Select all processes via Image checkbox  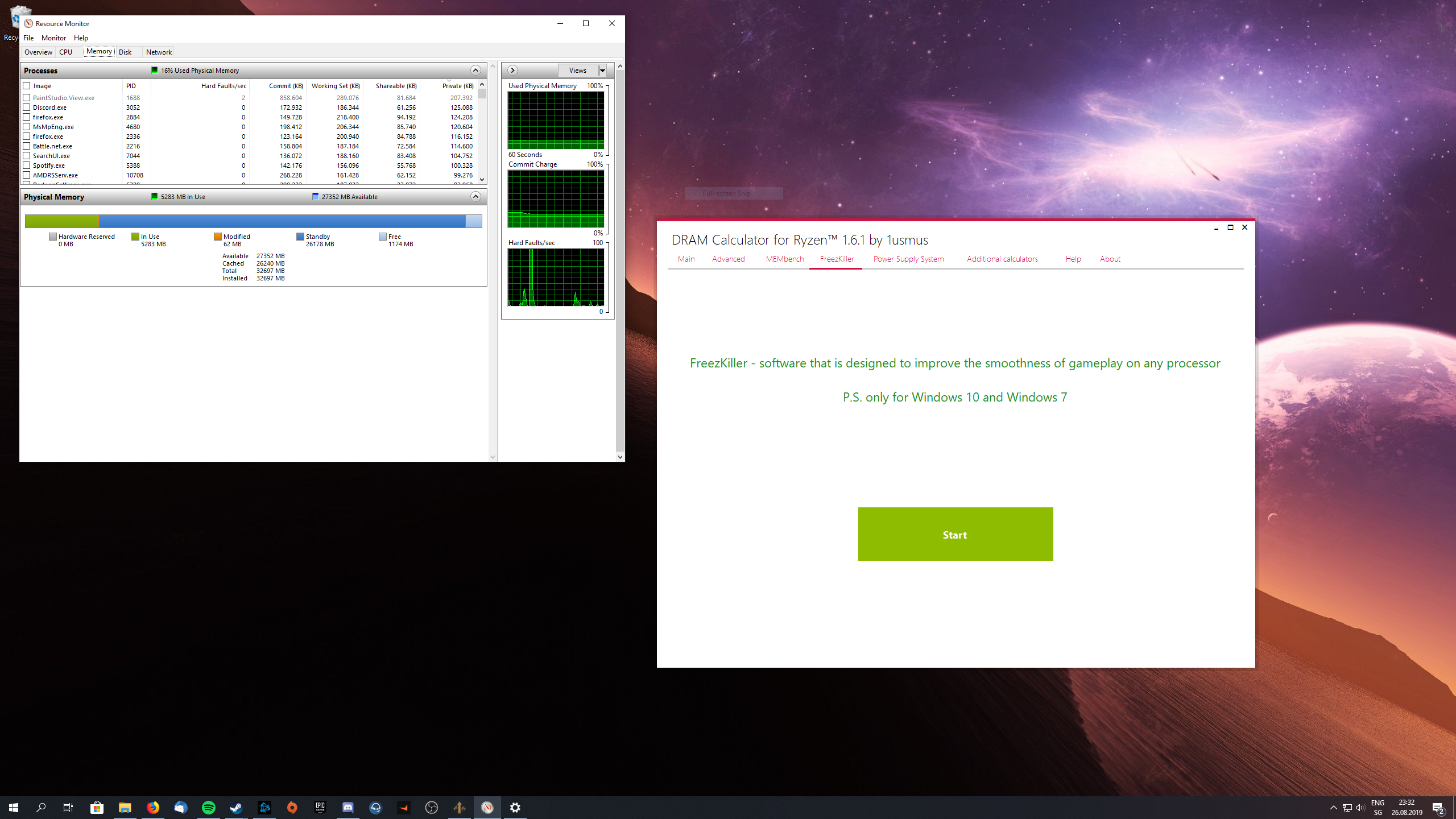(x=27, y=86)
